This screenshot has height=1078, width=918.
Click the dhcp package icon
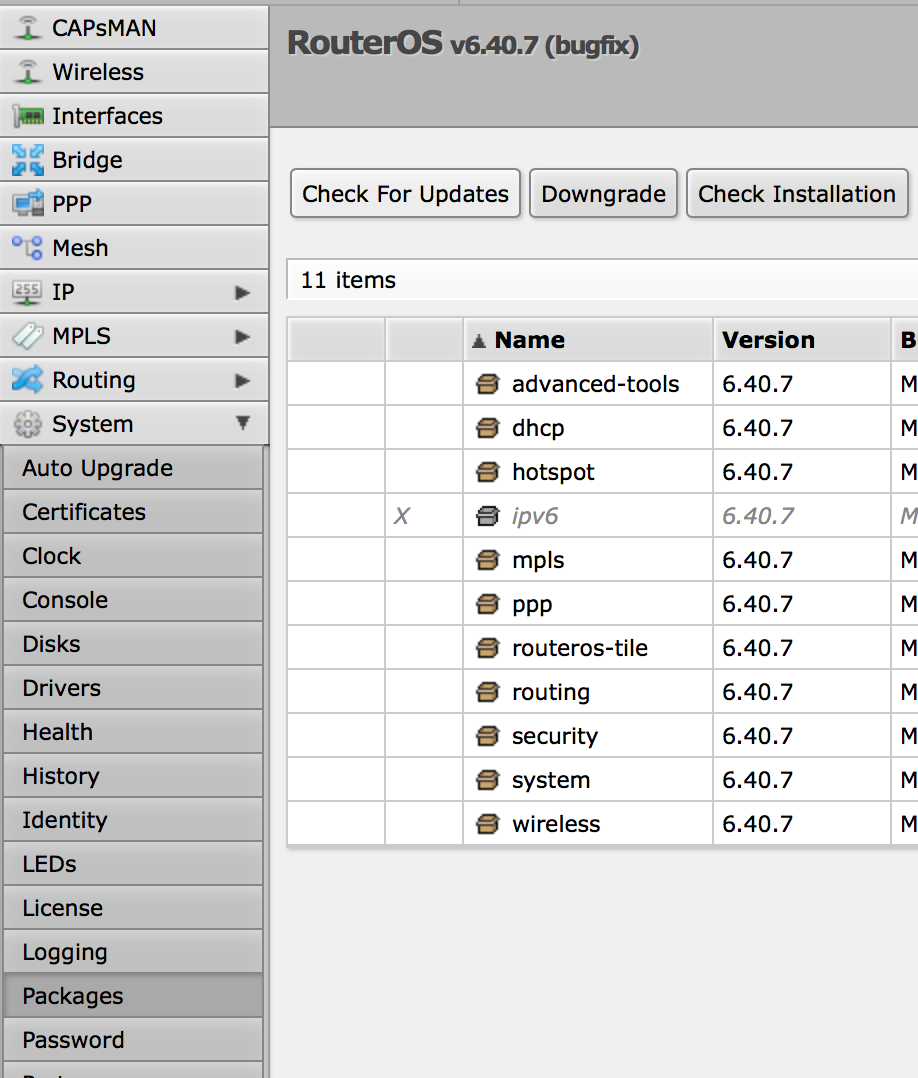[488, 428]
